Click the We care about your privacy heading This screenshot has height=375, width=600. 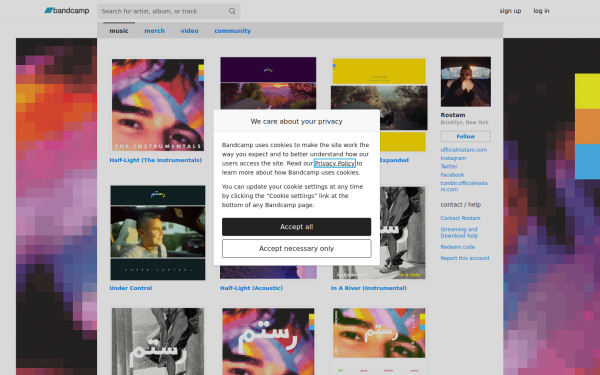[x=297, y=121]
